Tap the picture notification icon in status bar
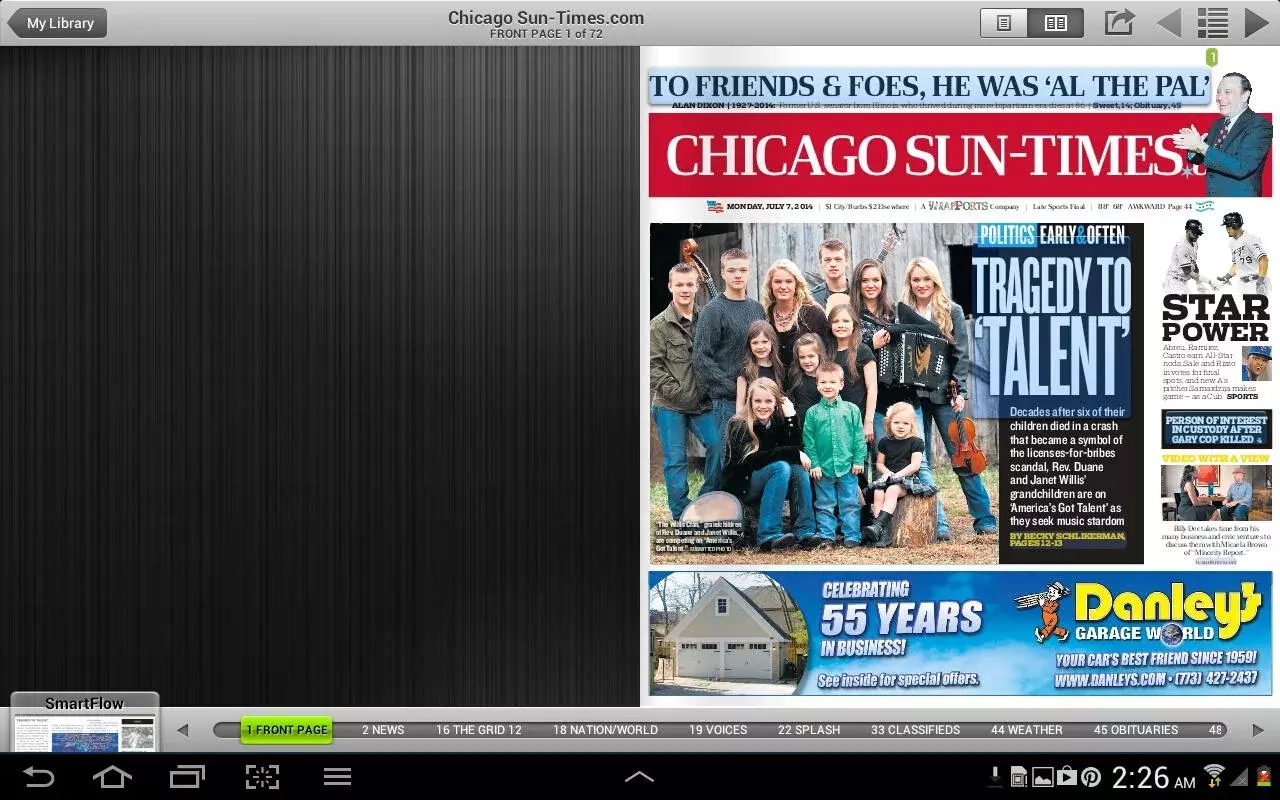1280x800 pixels. (x=1042, y=777)
